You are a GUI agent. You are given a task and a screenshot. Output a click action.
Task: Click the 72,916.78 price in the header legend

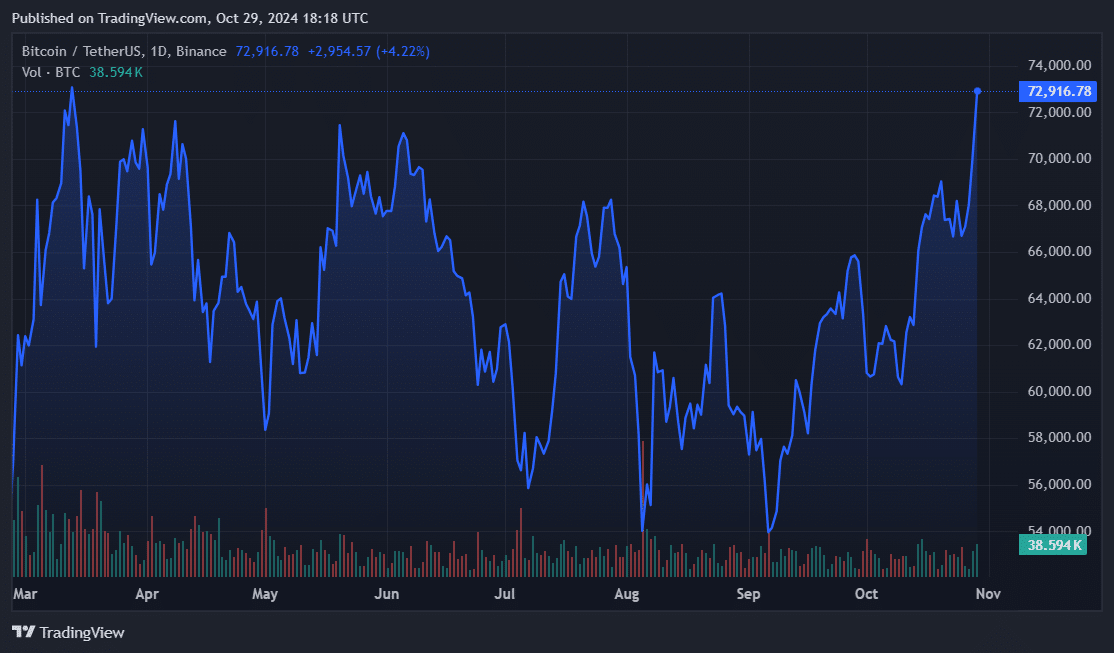pyautogui.click(x=267, y=51)
